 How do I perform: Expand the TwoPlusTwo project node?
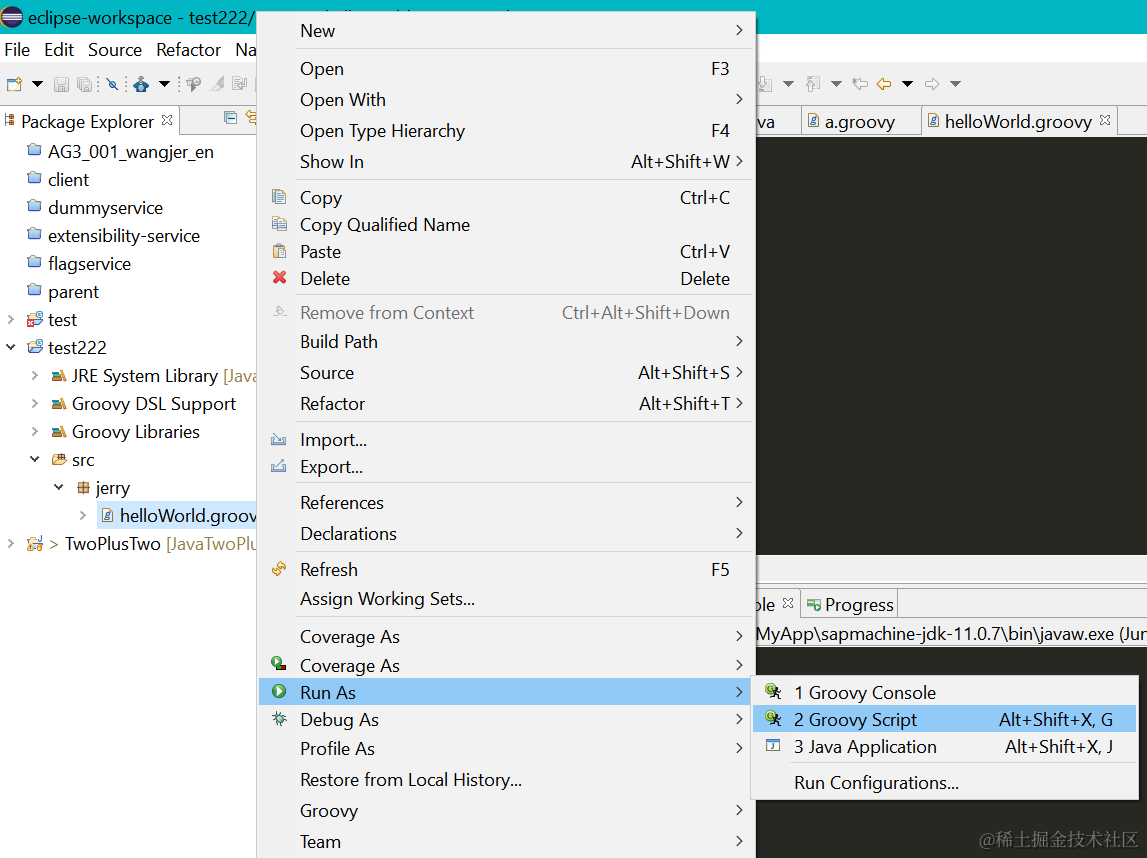11,543
